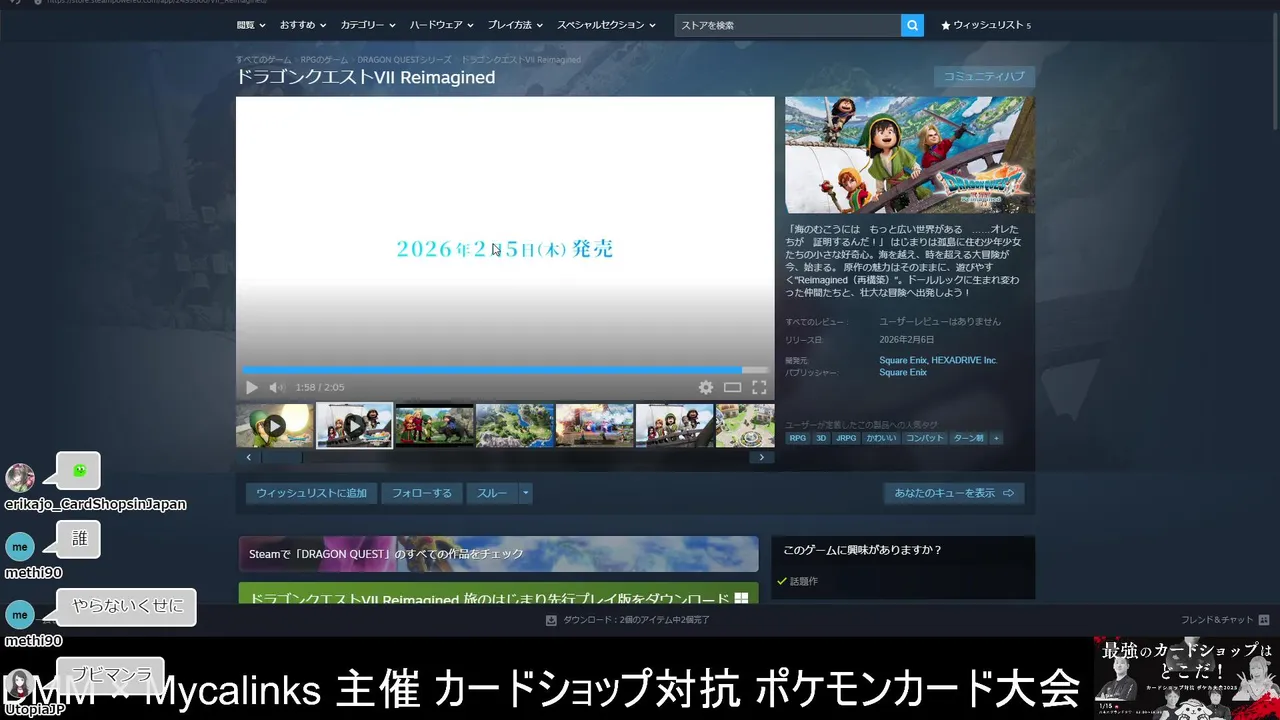1280x720 pixels.
Task: Click the ストアを検索 search field
Action: point(787,25)
